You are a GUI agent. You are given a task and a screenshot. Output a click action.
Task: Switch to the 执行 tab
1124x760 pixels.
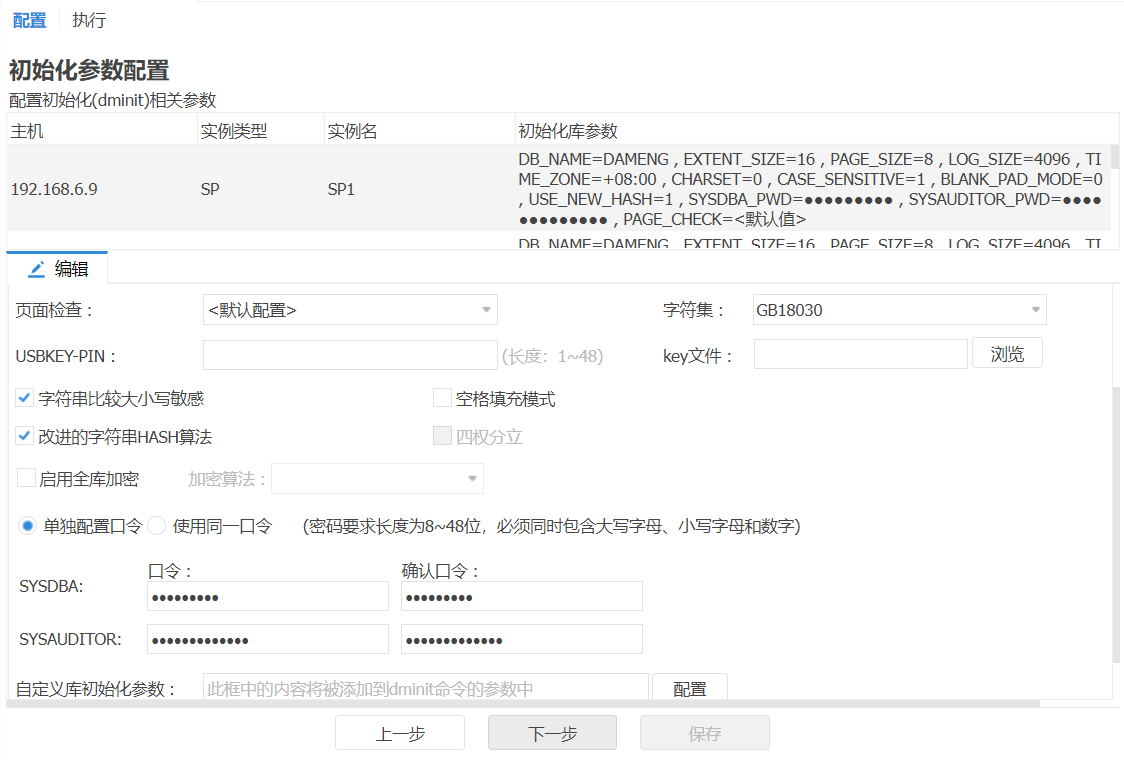(89, 20)
